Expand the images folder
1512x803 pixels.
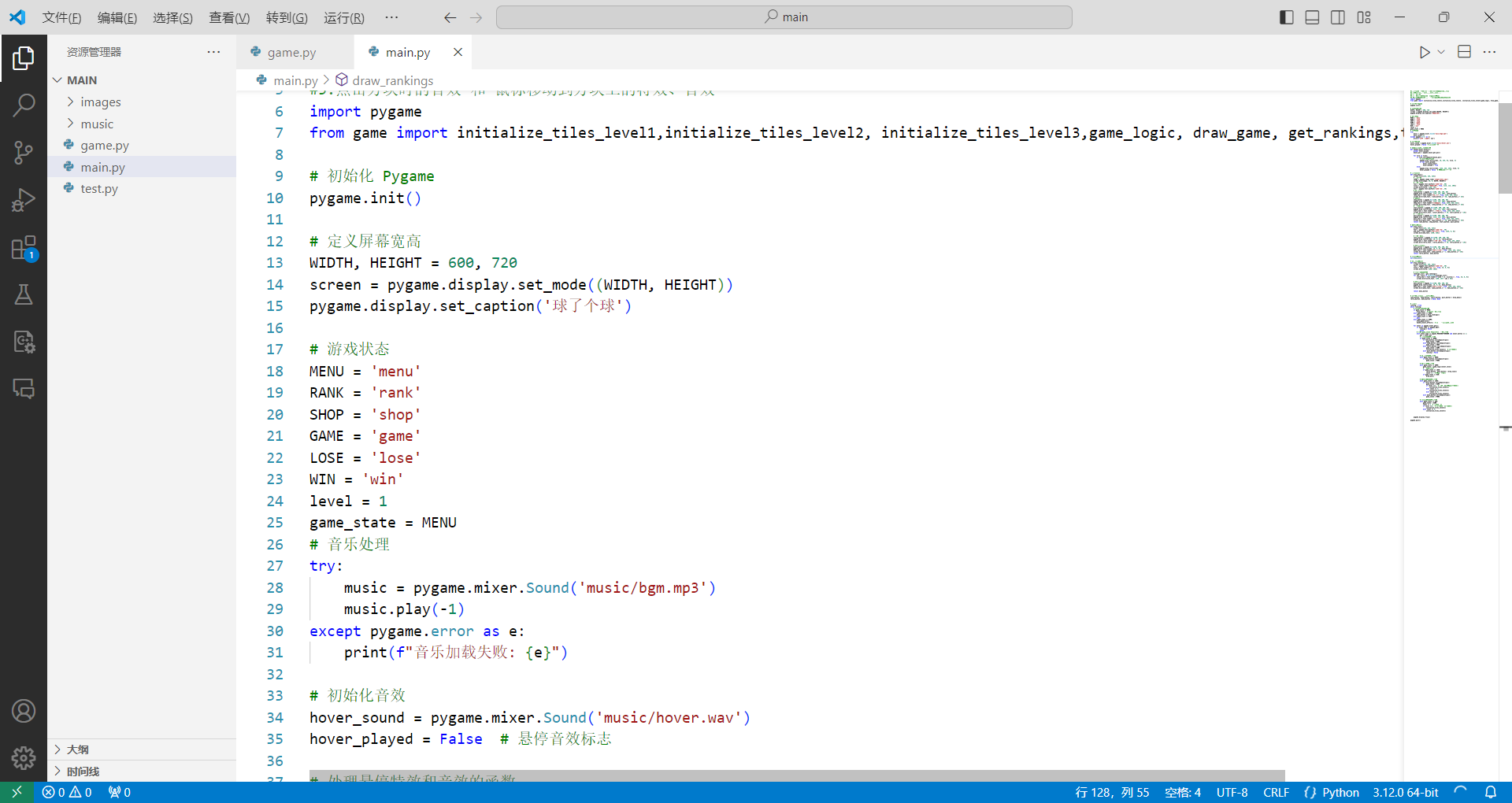[x=142, y=102]
